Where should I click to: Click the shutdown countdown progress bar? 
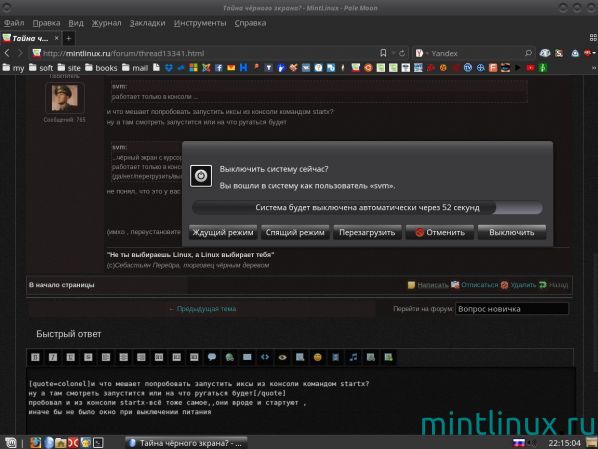coord(367,208)
